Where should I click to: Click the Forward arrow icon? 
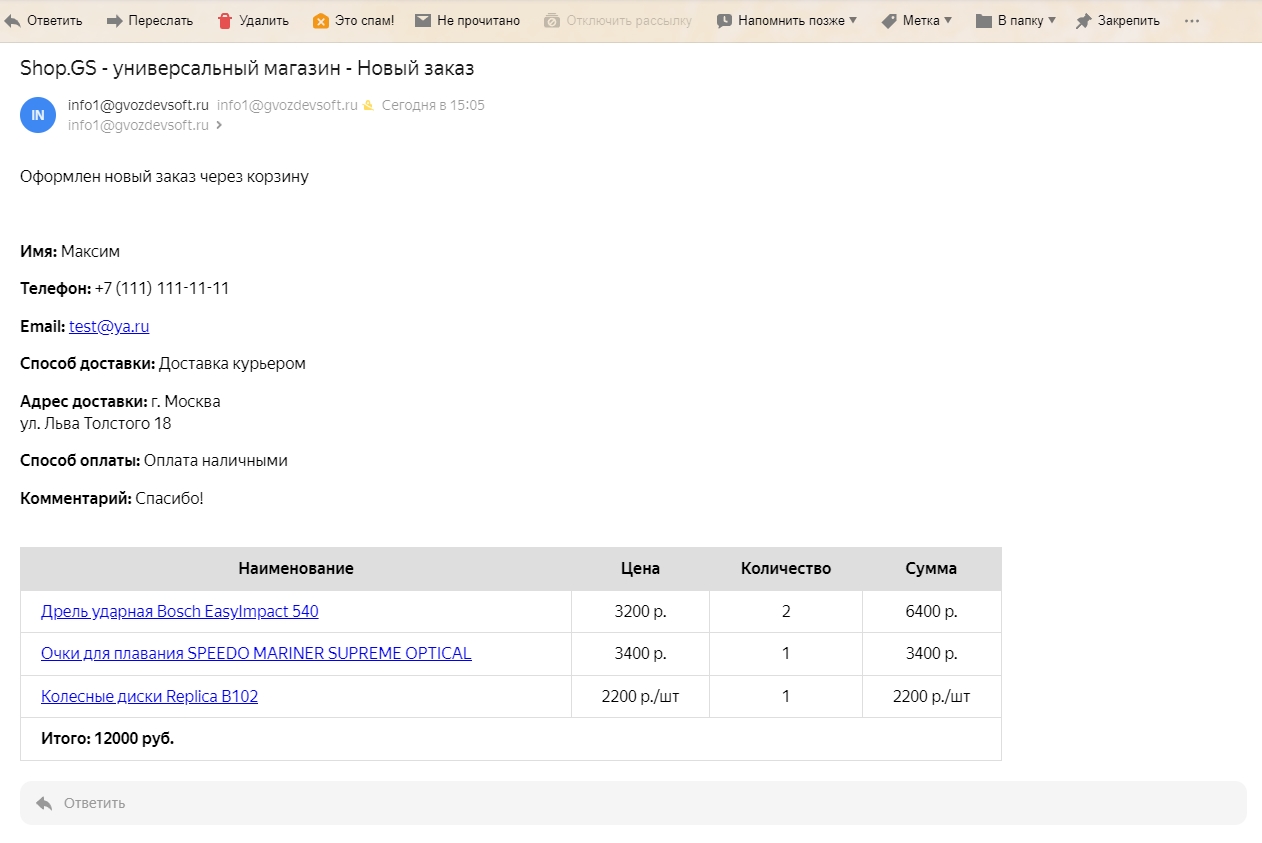(114, 21)
